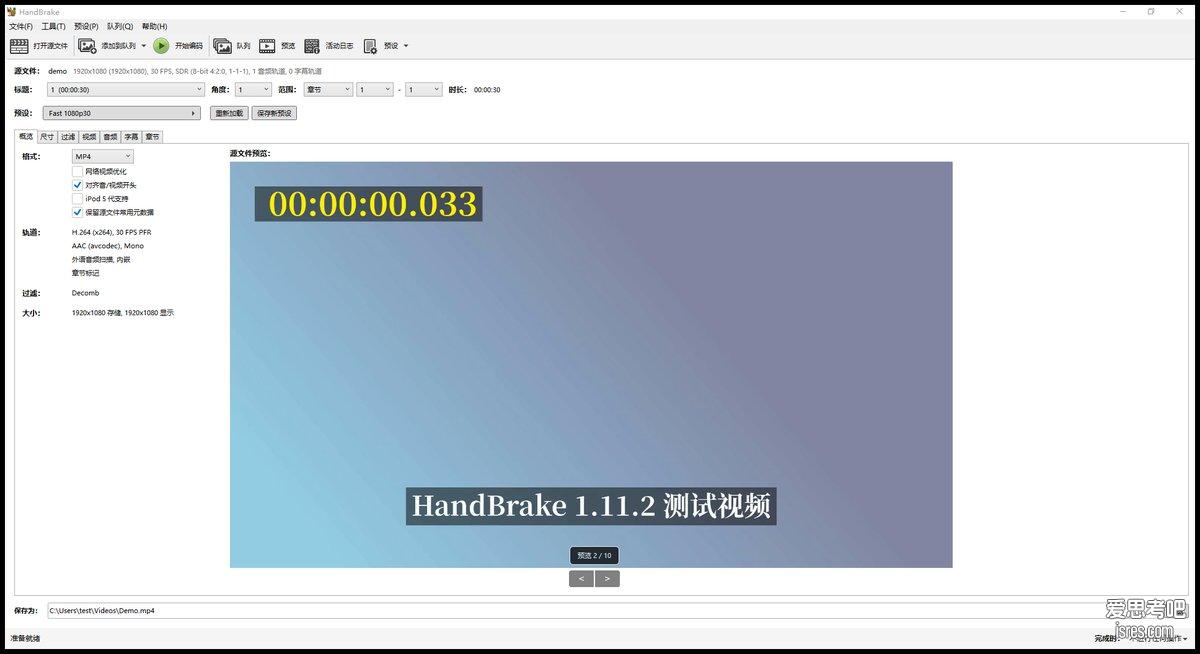Click the source file name demo

tap(57, 71)
